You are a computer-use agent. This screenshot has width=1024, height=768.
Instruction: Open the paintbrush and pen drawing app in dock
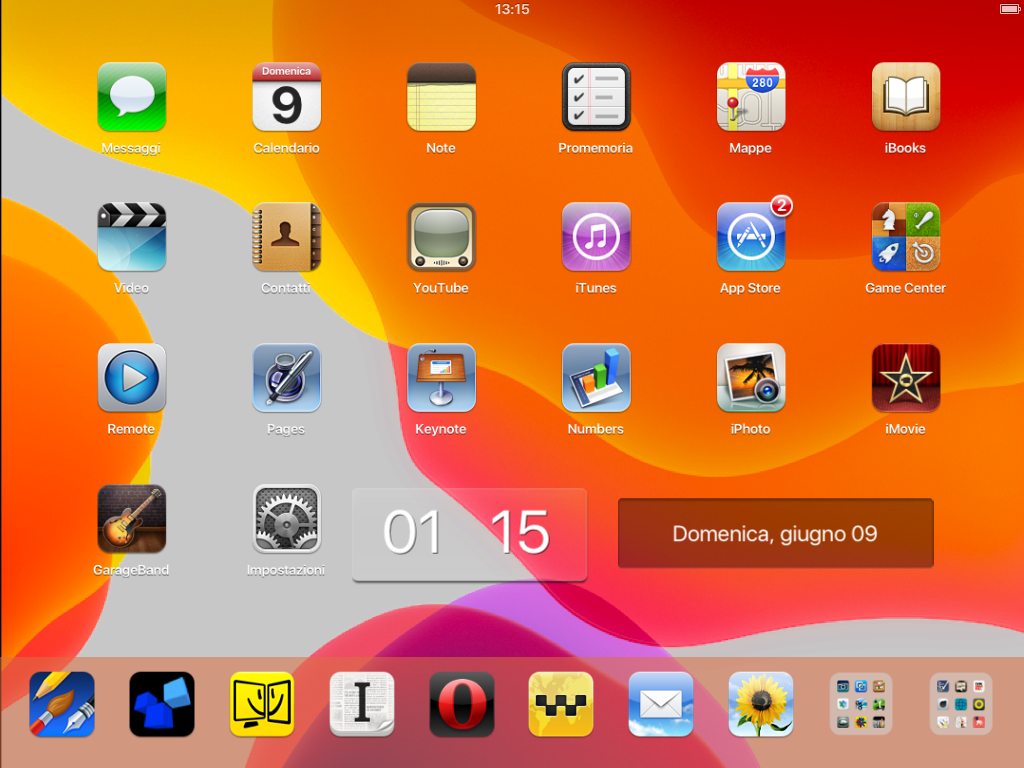click(x=62, y=704)
